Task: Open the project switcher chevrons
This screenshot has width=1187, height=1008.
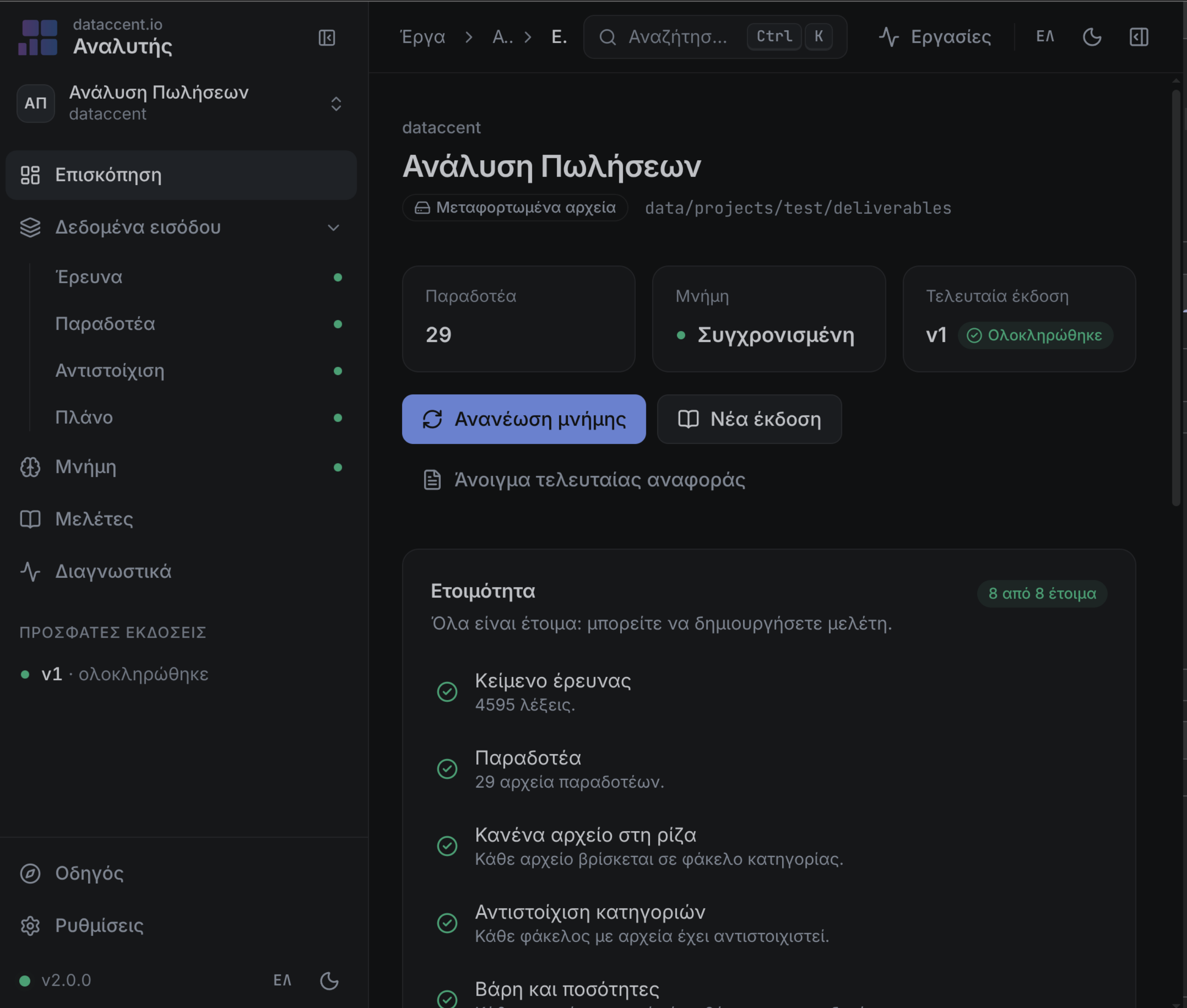Action: click(x=336, y=103)
